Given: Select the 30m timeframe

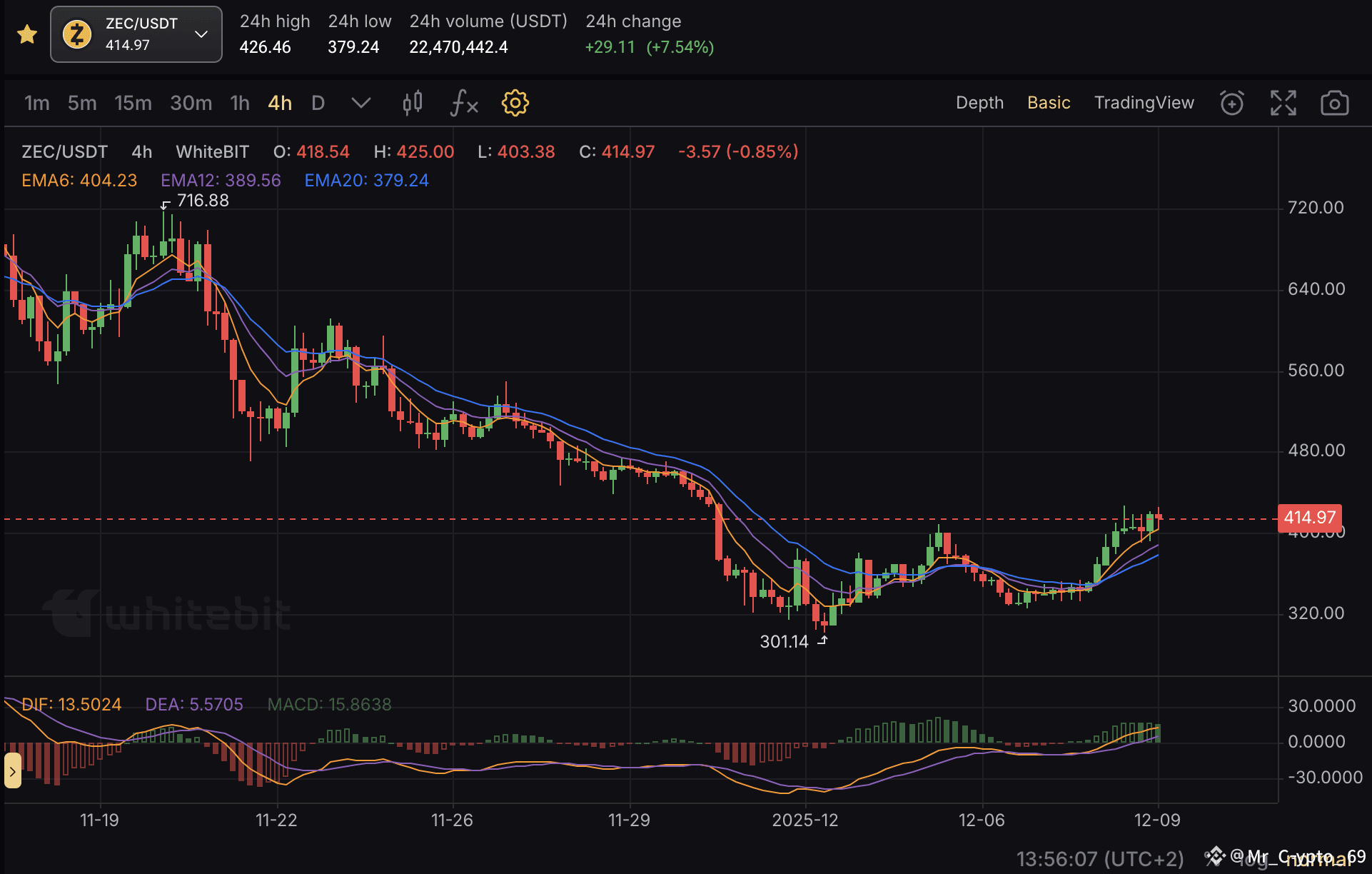Looking at the screenshot, I should point(191,103).
